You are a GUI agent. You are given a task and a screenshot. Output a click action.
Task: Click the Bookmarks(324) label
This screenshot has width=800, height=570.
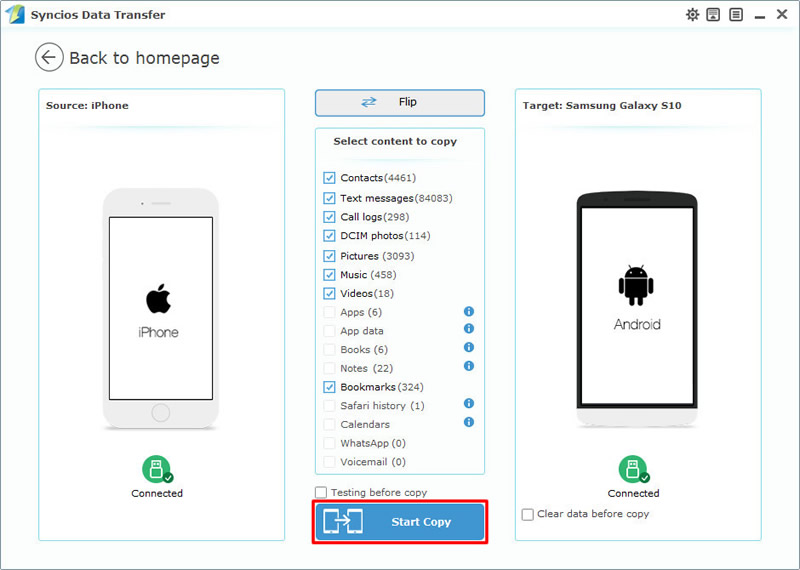tap(382, 387)
